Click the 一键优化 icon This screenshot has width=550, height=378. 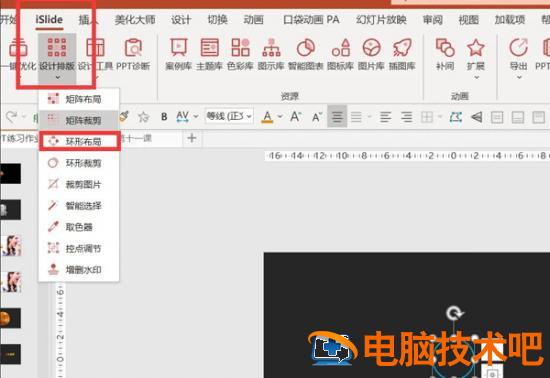coord(18,48)
